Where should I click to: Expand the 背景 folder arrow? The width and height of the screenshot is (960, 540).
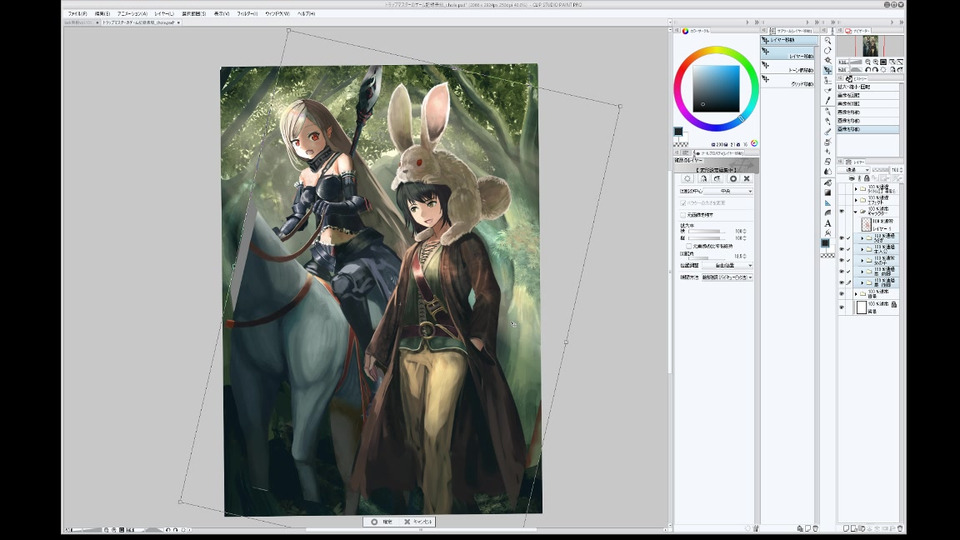click(856, 294)
